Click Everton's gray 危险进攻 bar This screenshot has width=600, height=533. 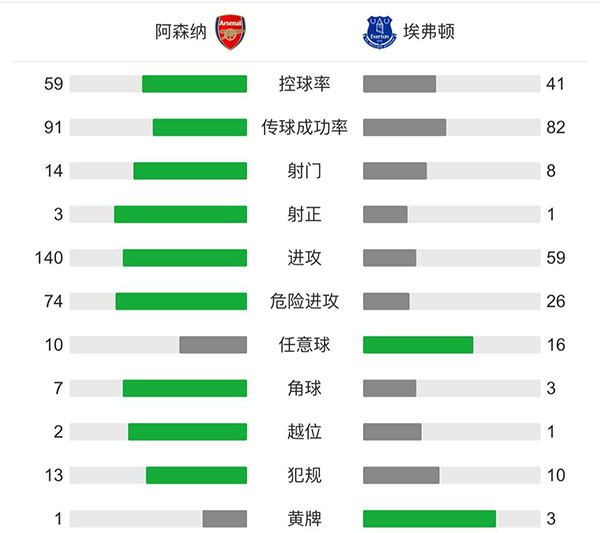(x=386, y=301)
